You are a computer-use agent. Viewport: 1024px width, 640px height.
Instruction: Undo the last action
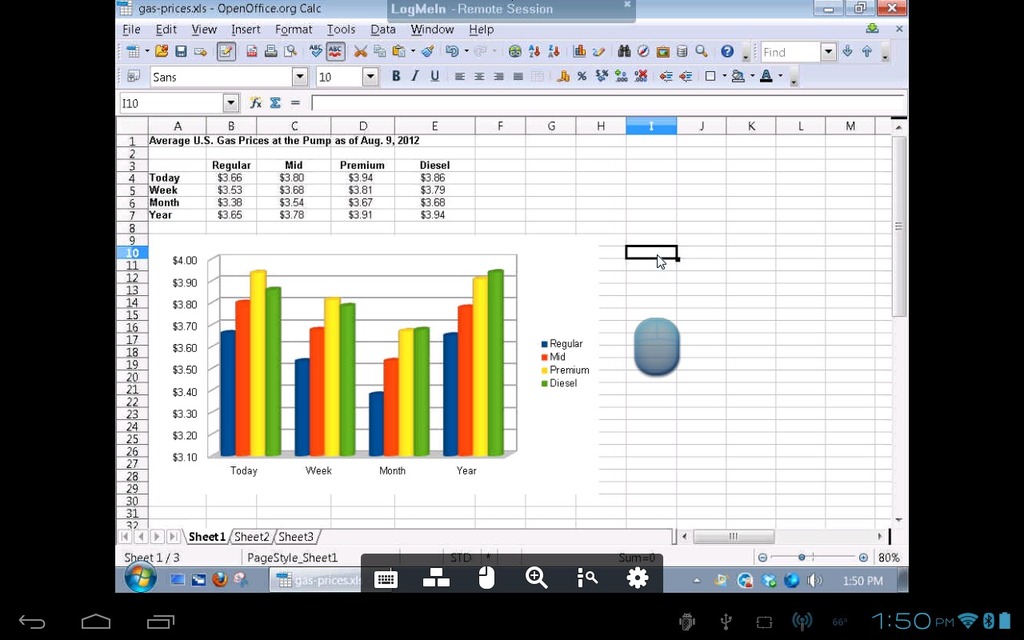pos(452,52)
